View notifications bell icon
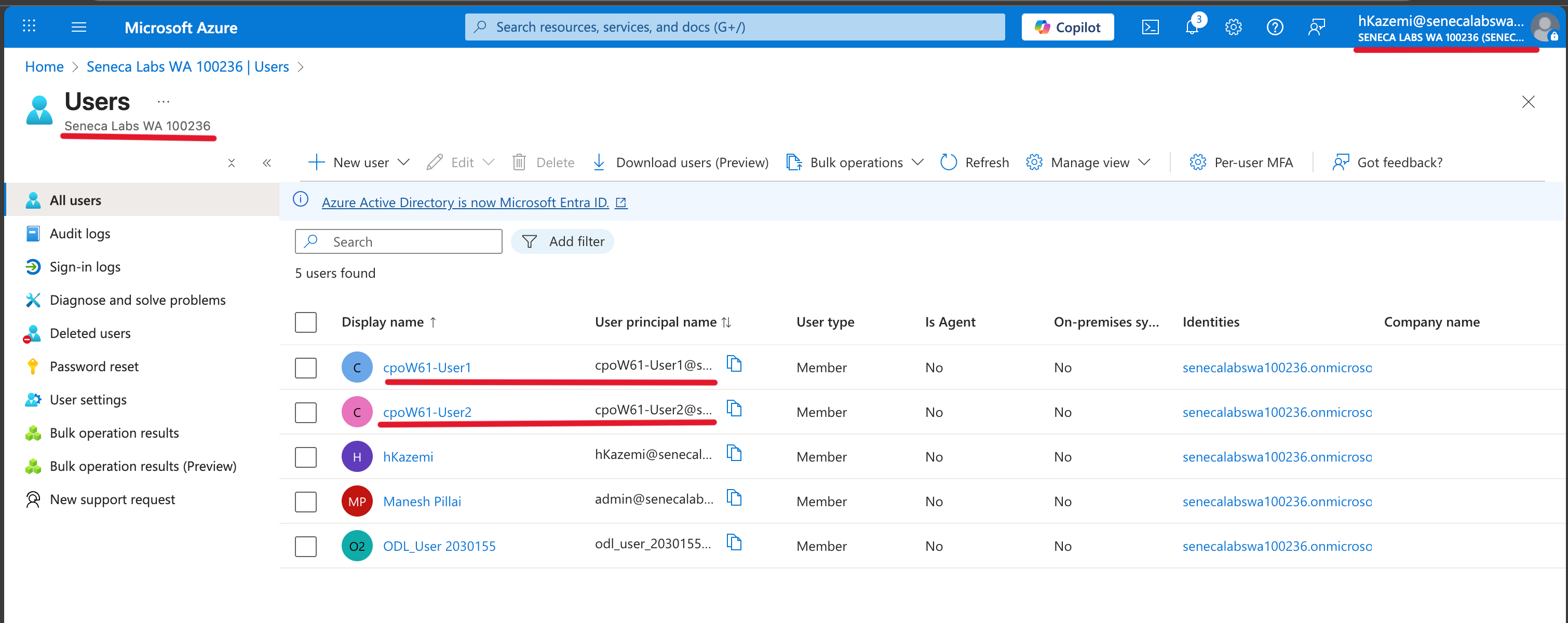Screen dimensions: 1568x623 pos(1192,27)
